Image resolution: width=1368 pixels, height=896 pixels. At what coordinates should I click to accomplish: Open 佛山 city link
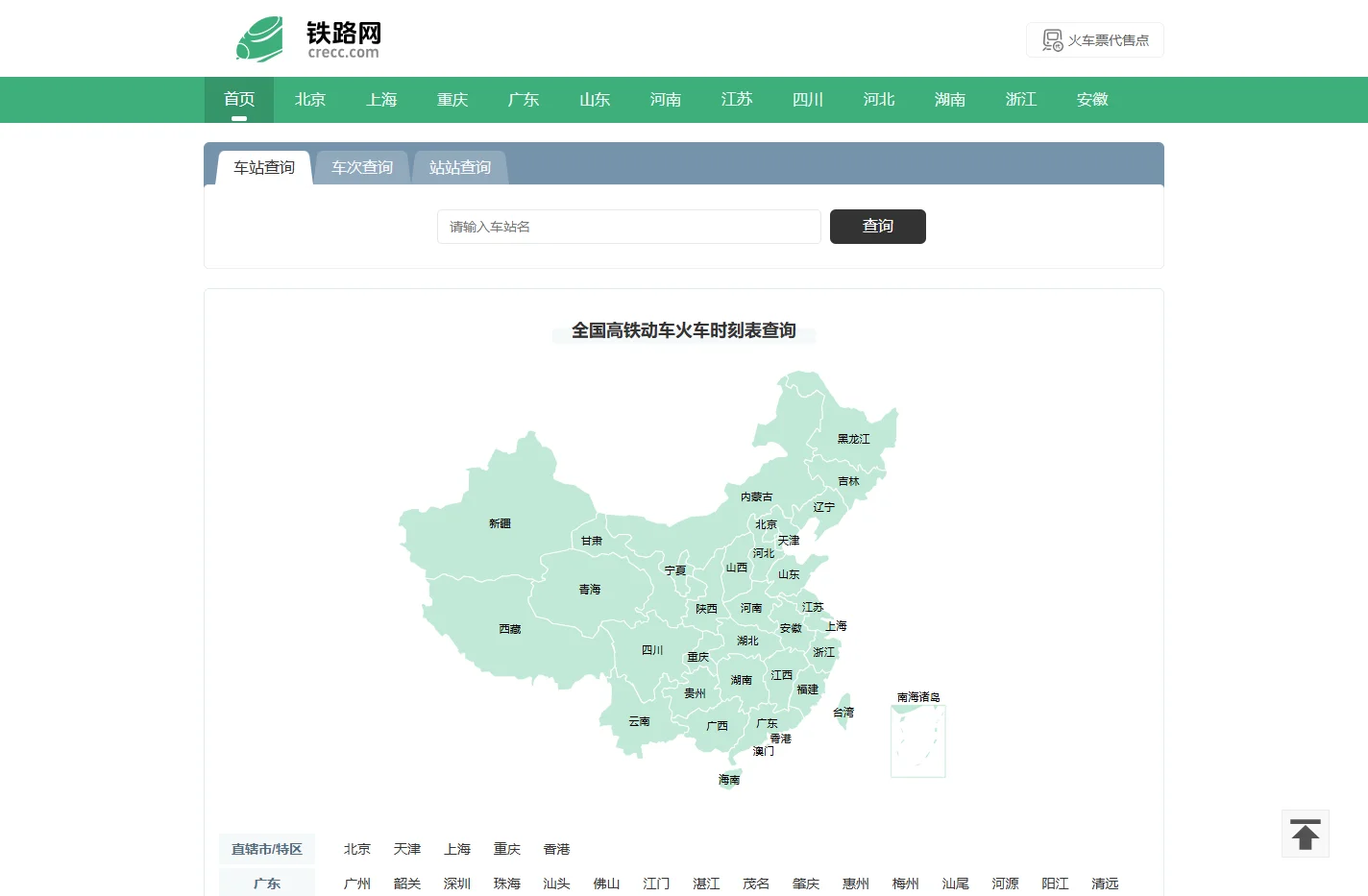[606, 884]
